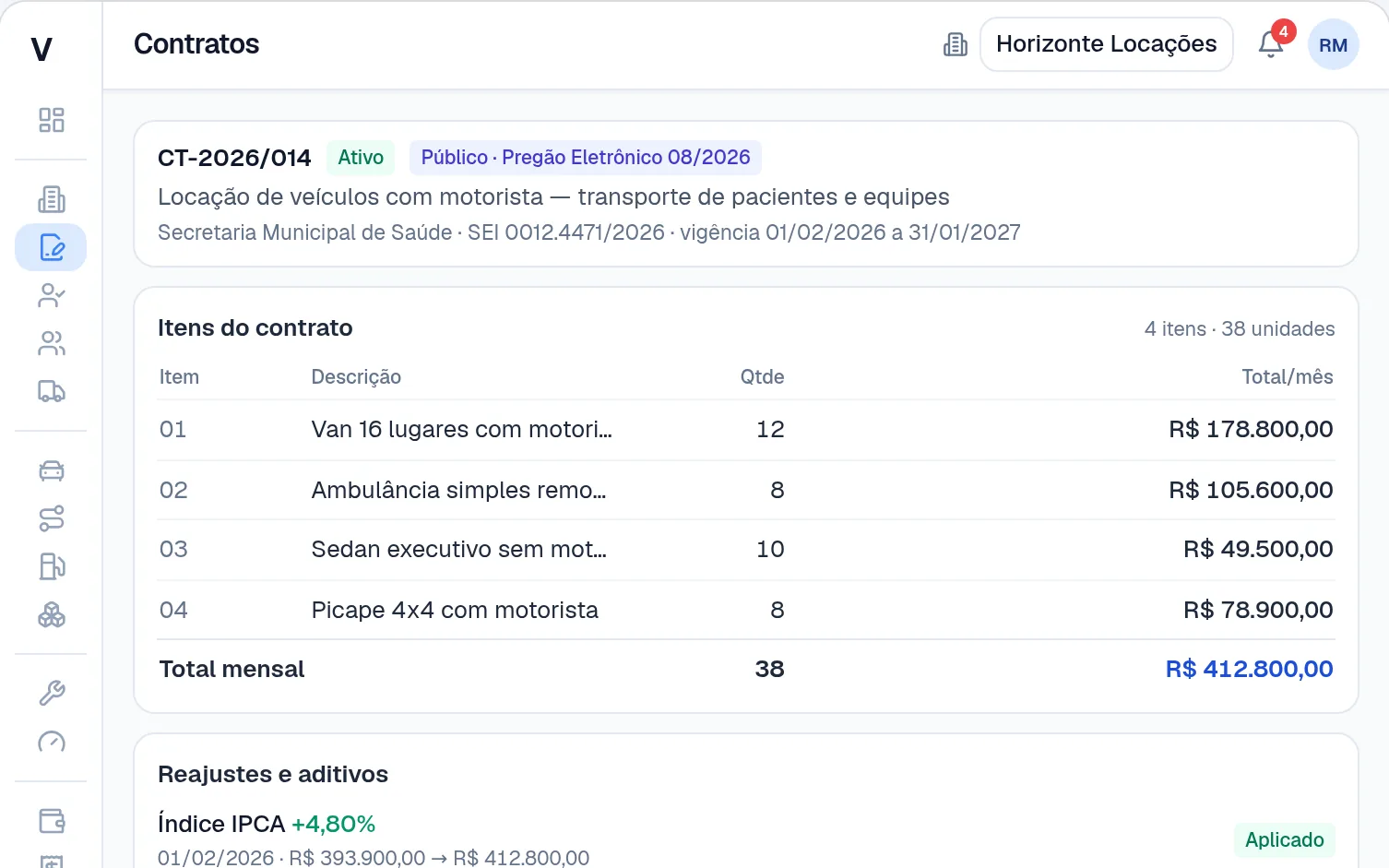Select row Picape 4x4 com motorista

(x=745, y=610)
